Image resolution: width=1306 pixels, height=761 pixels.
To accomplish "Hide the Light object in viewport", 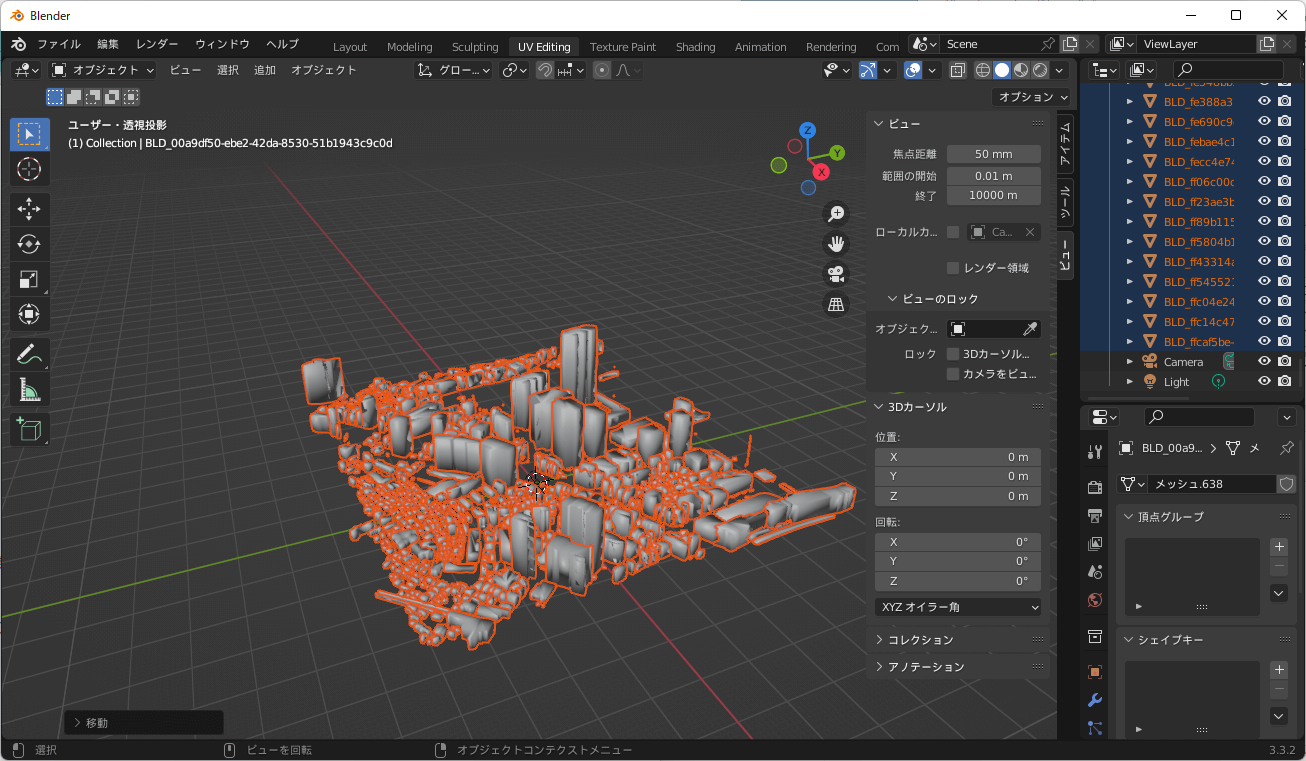I will click(x=1264, y=381).
